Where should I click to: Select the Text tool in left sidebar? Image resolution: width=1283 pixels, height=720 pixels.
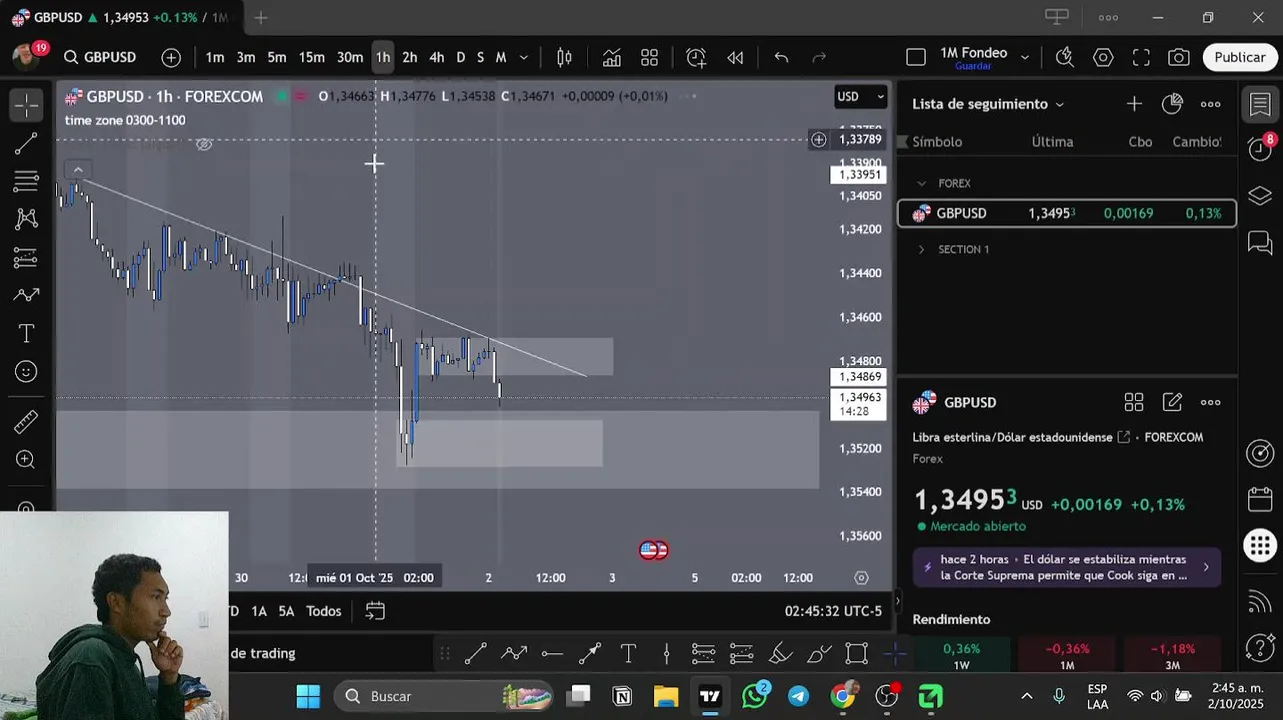tap(27, 333)
